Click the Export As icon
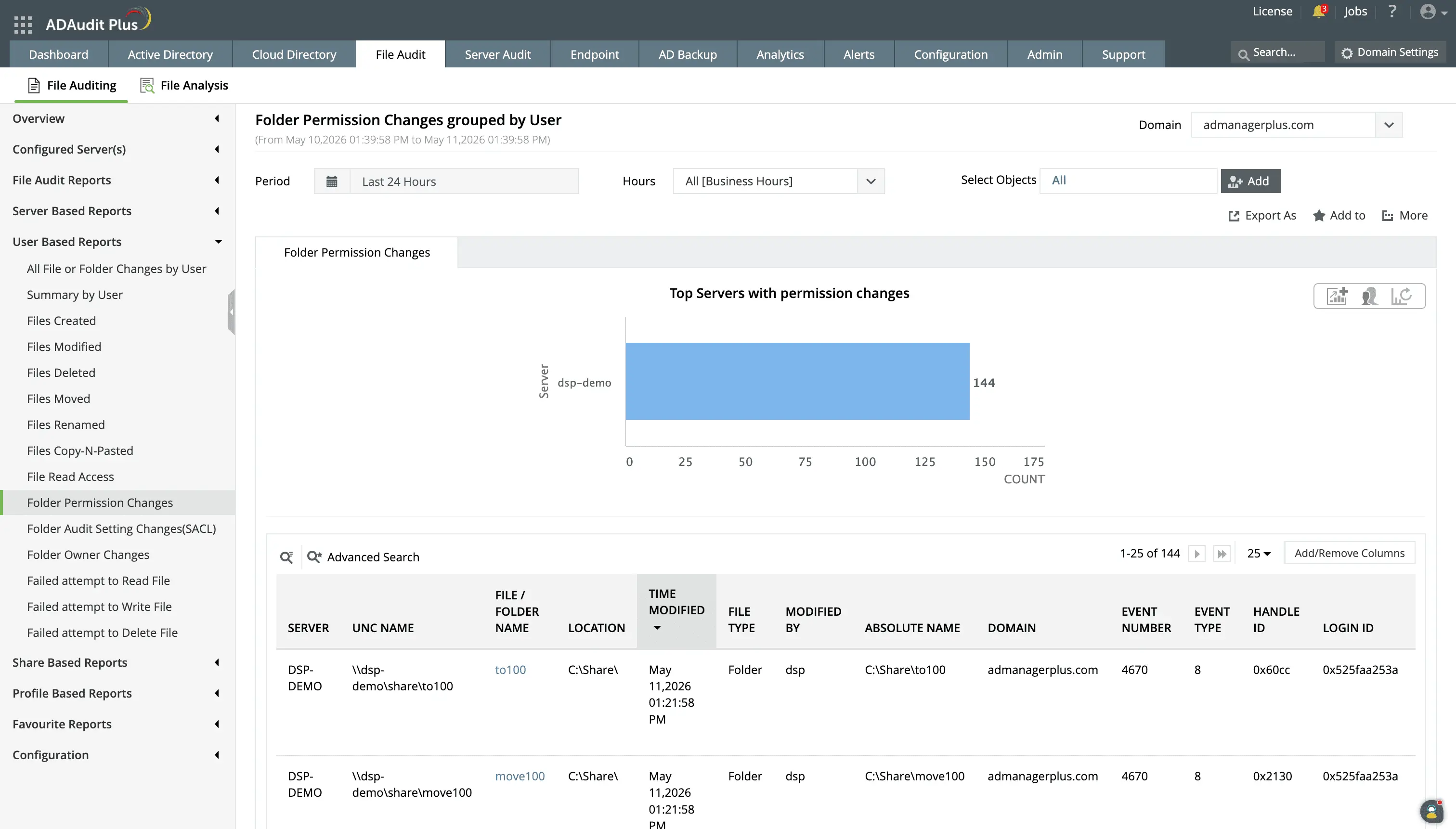Image resolution: width=1456 pixels, height=829 pixels. pyautogui.click(x=1234, y=216)
